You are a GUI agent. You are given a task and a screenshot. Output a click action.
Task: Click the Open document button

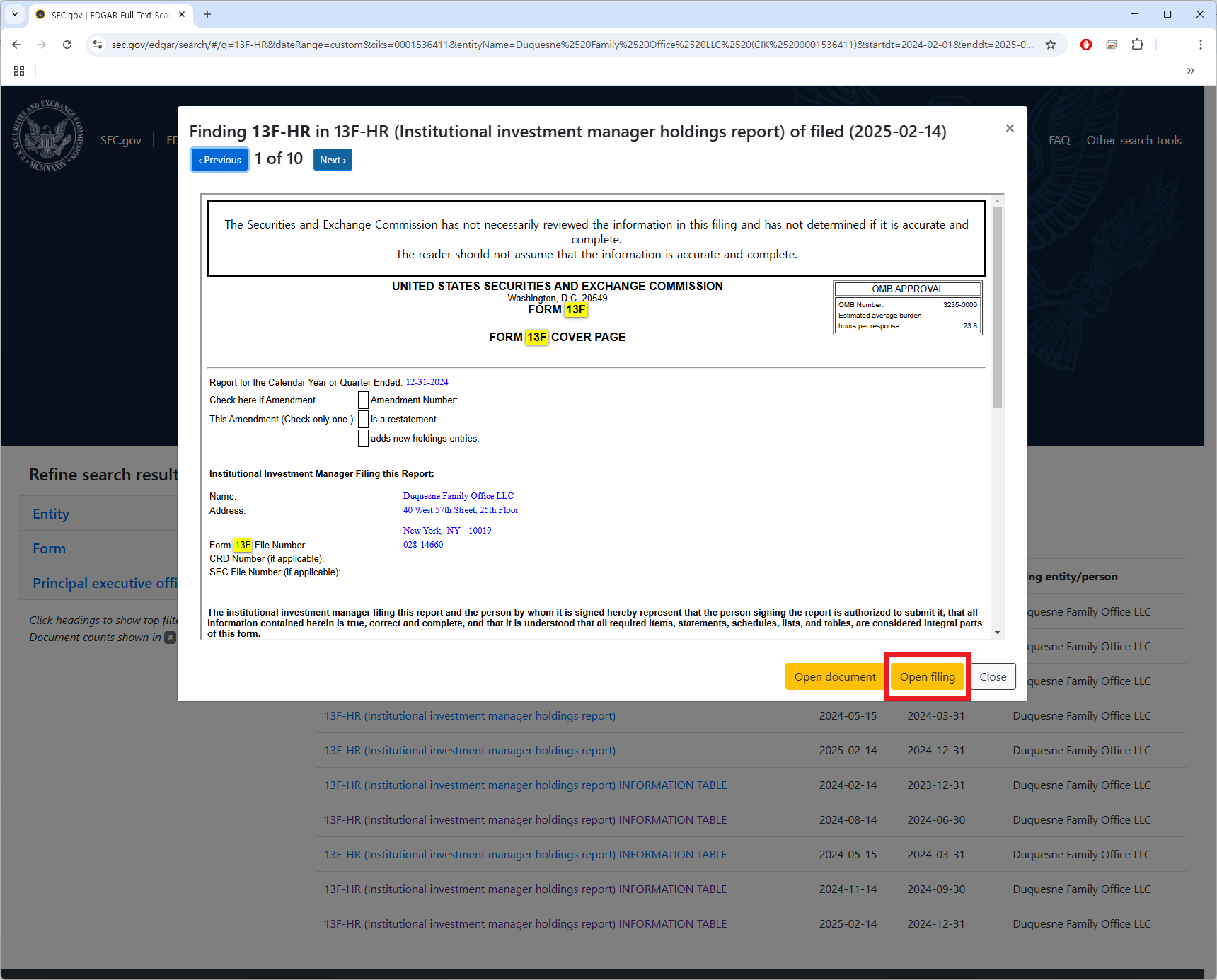point(835,677)
